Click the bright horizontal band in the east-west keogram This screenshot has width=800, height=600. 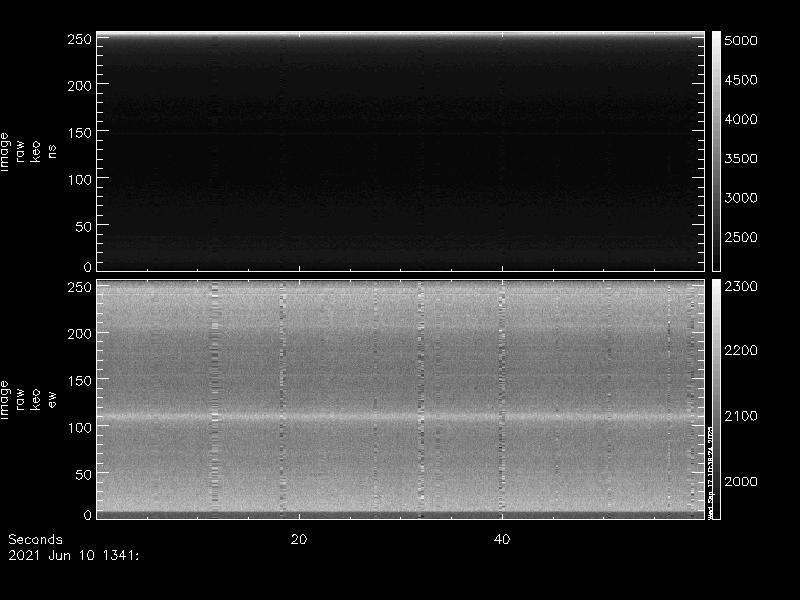coord(400,414)
